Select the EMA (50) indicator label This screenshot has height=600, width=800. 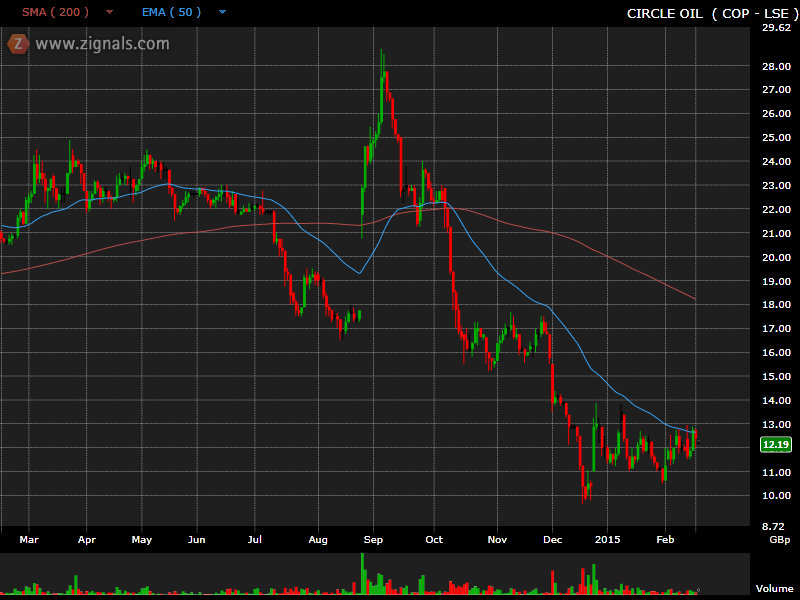click(170, 13)
